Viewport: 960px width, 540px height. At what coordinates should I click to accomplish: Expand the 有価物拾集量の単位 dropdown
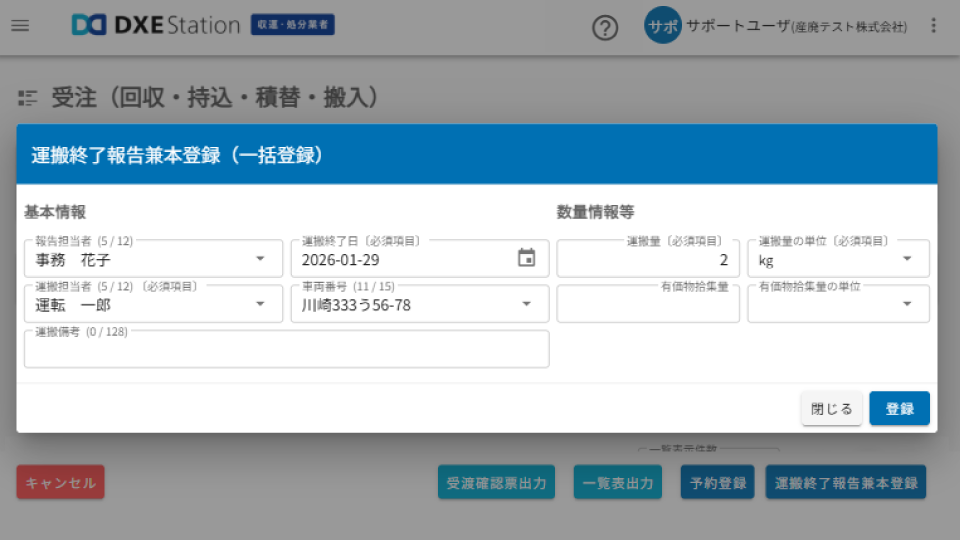click(907, 304)
